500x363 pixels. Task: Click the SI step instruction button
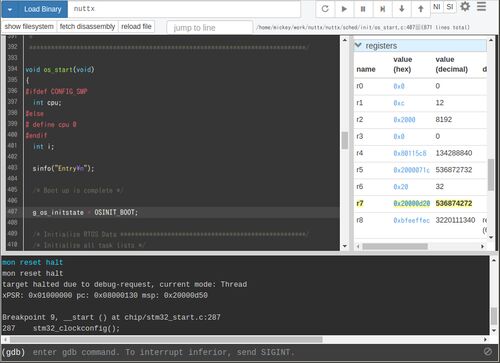click(x=450, y=7)
